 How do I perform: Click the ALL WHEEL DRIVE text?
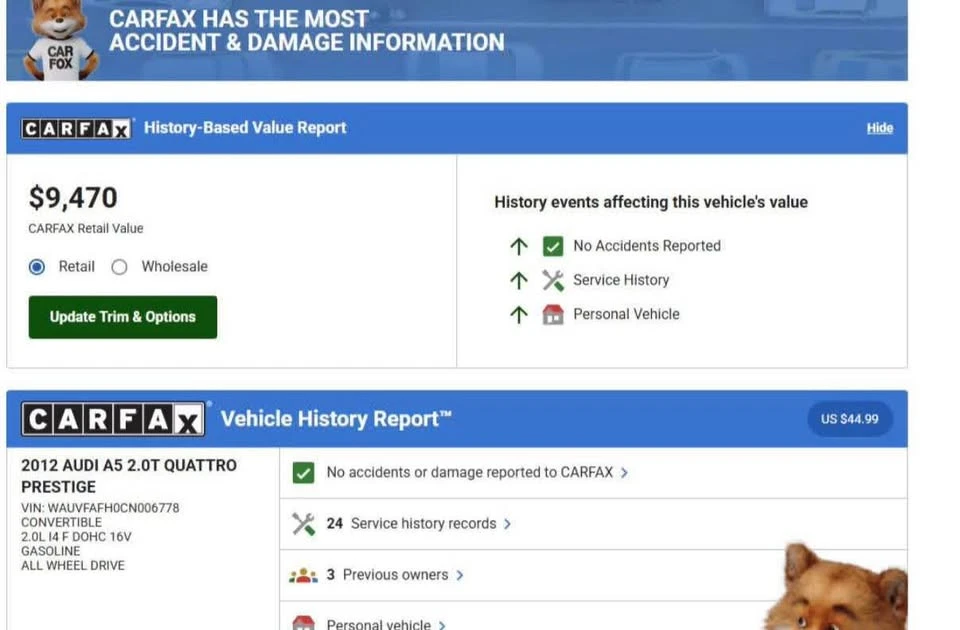click(73, 566)
